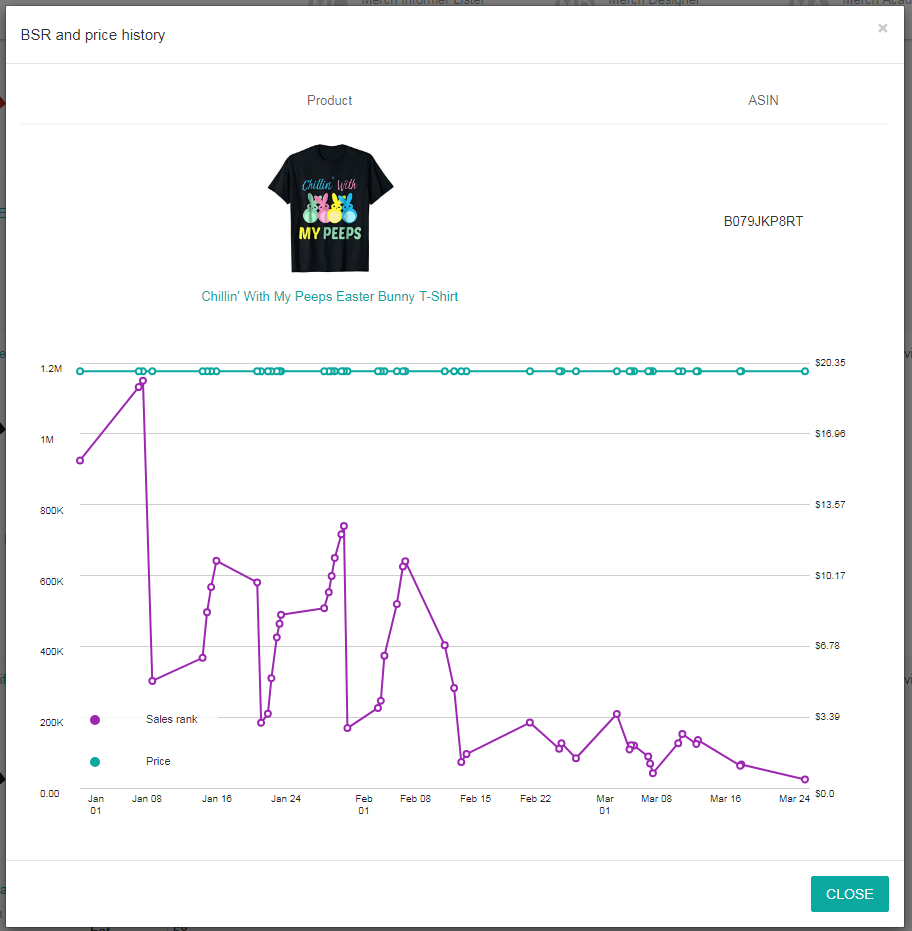Viewport: 912px width, 931px height.
Task: Click the Sales rank legend label
Action: coord(172,719)
